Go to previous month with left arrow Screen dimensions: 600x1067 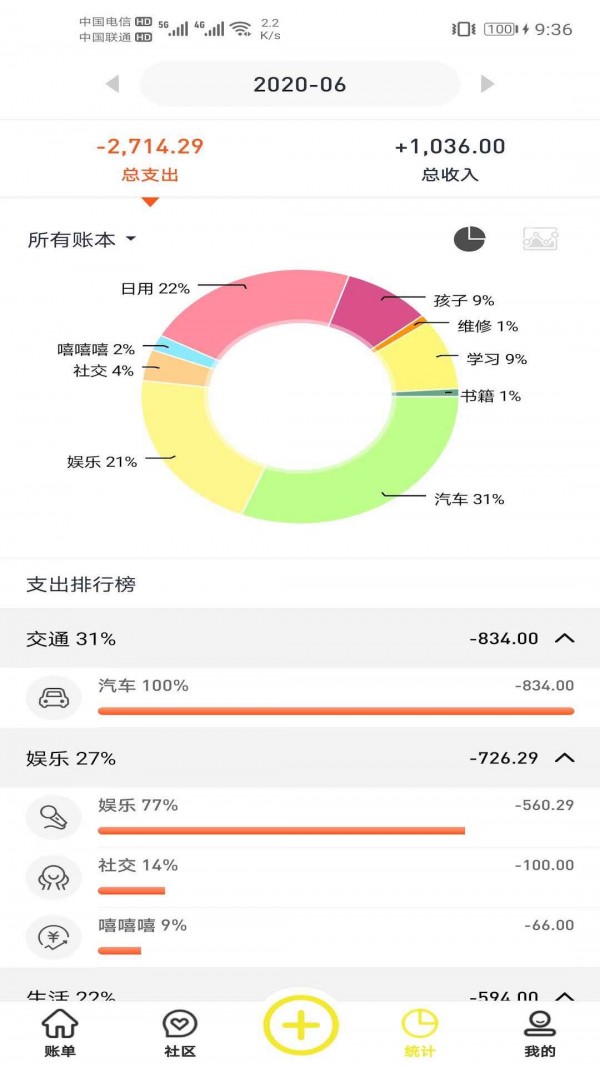coord(113,85)
